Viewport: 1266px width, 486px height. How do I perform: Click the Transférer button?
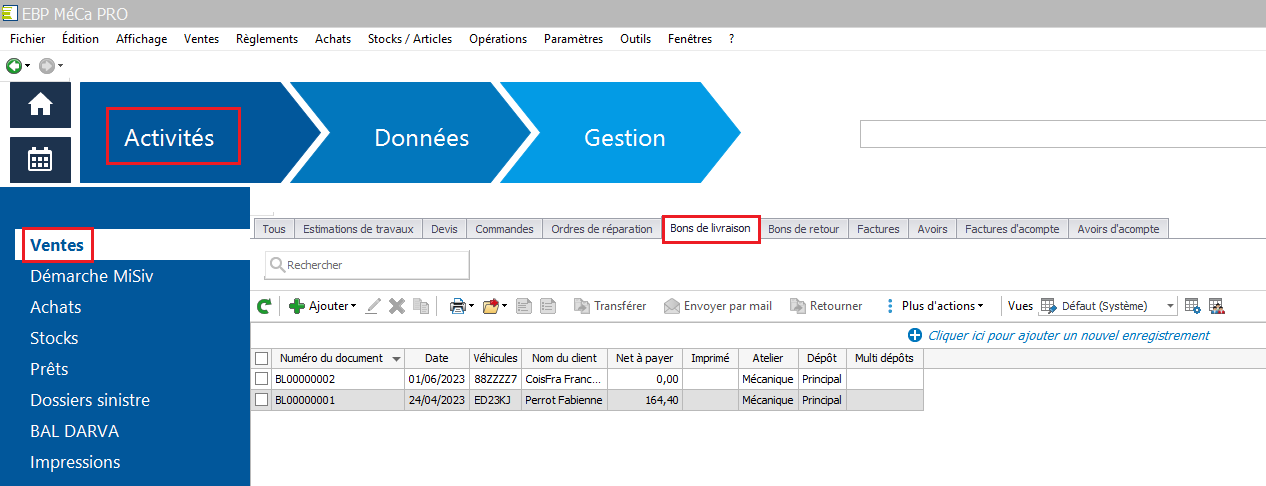[x=610, y=306]
